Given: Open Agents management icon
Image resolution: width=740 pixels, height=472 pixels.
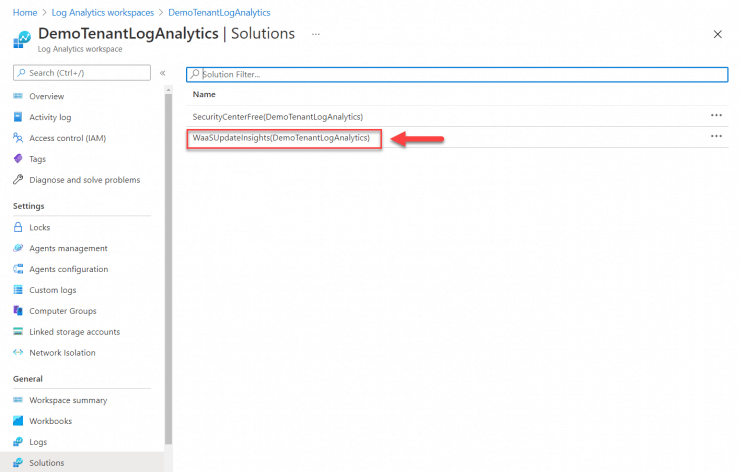Looking at the screenshot, I should (x=18, y=248).
